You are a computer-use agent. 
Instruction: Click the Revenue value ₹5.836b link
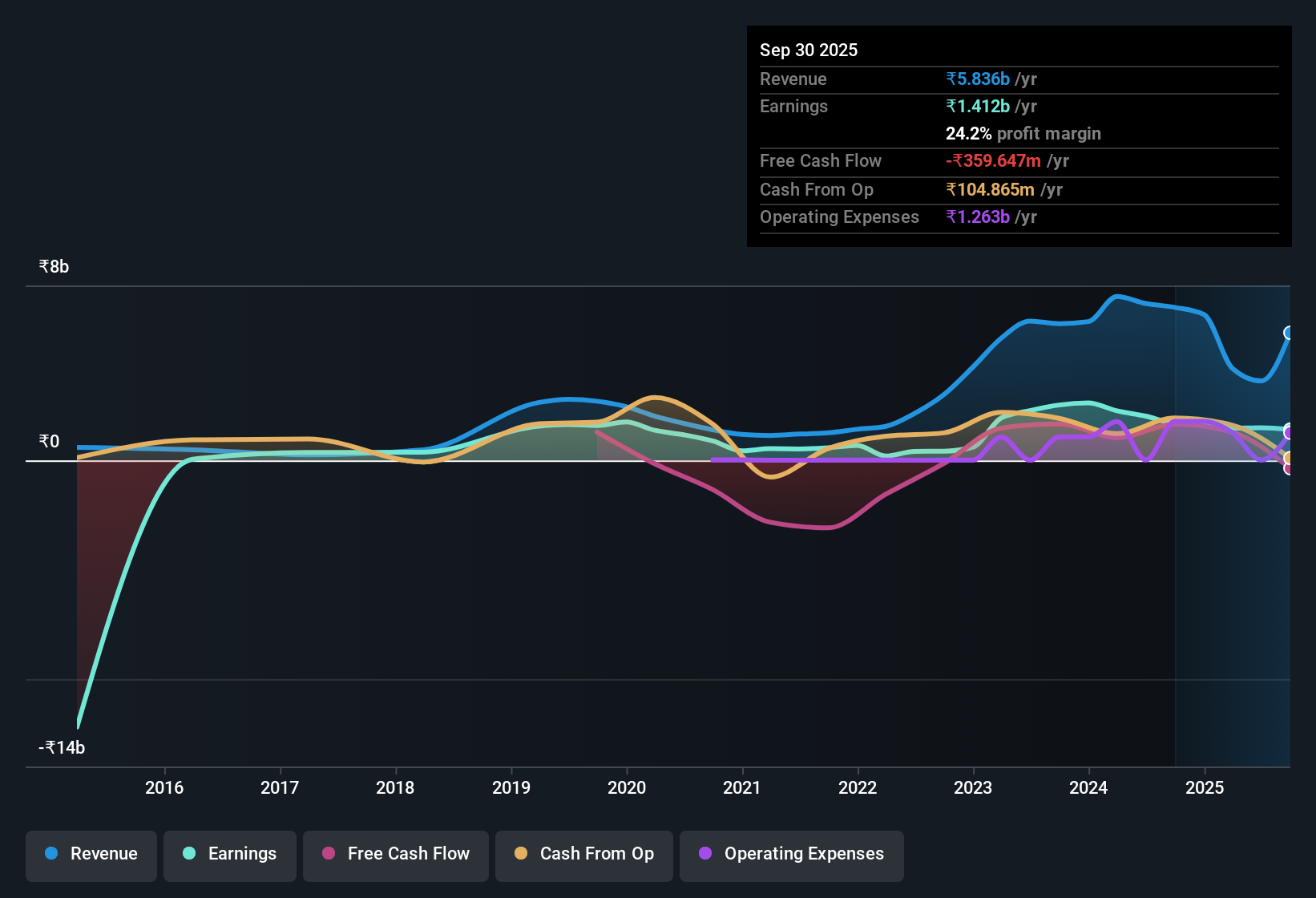coord(977,79)
